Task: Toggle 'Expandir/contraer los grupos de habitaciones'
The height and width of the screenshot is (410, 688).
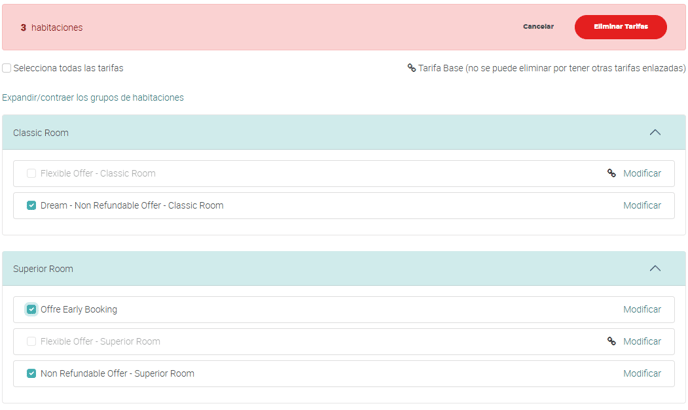Action: [93, 97]
